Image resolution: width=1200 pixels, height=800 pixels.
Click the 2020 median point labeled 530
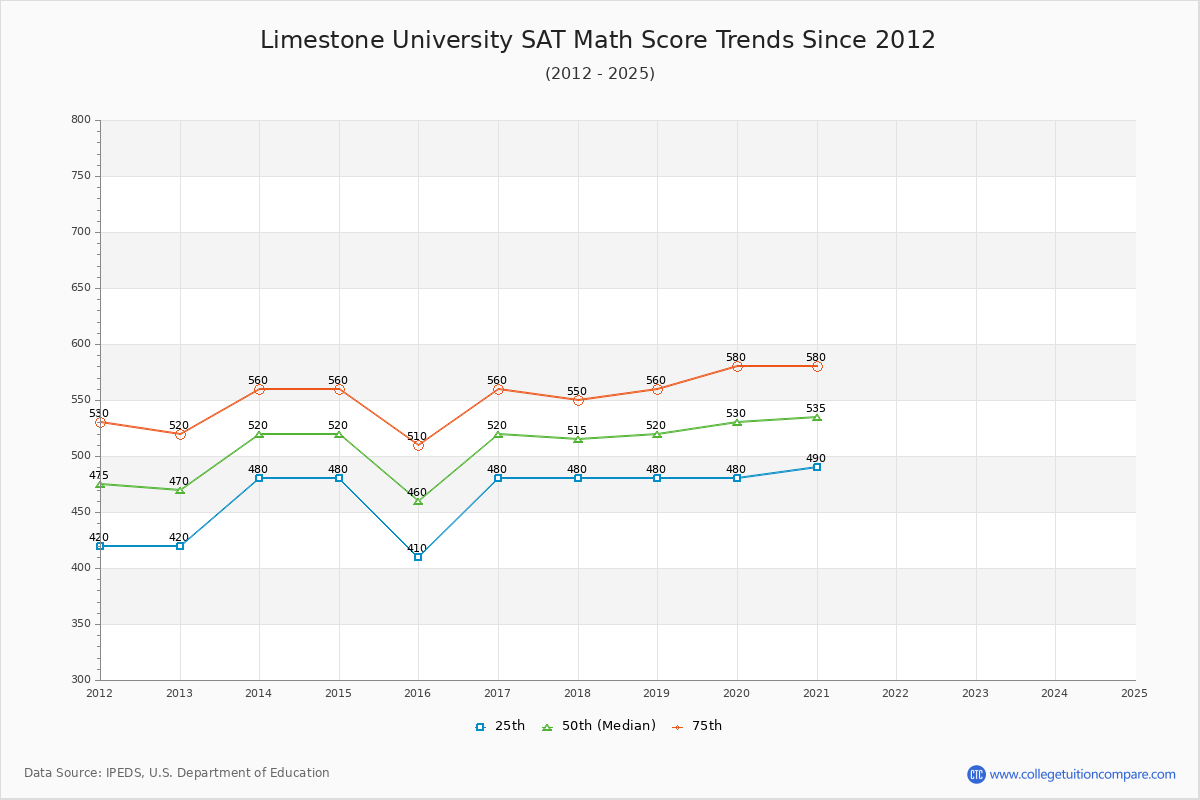[x=737, y=422]
